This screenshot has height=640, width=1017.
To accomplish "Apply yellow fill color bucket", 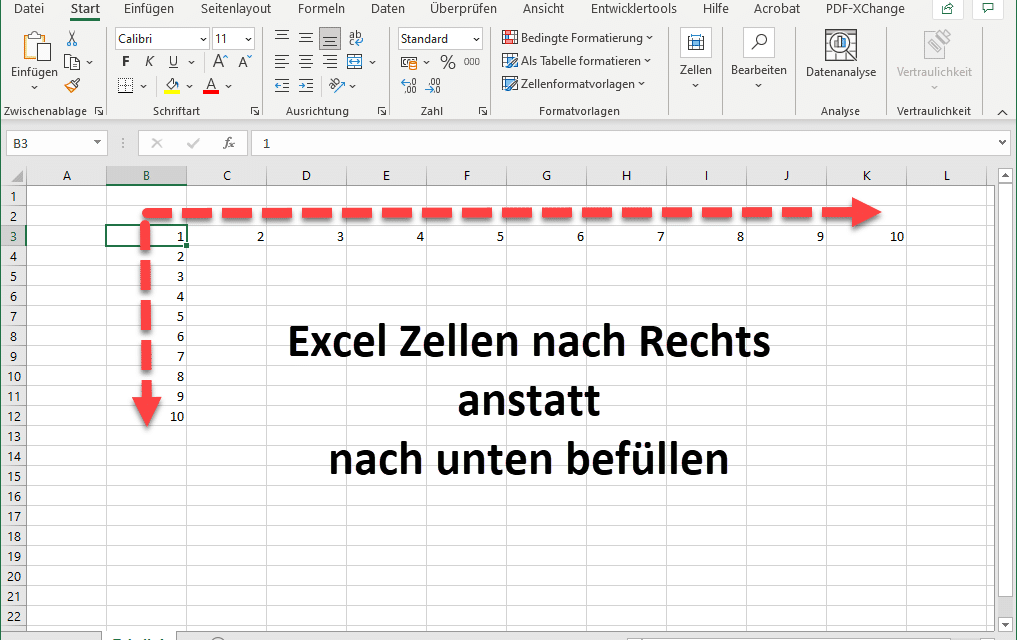I will (173, 86).
